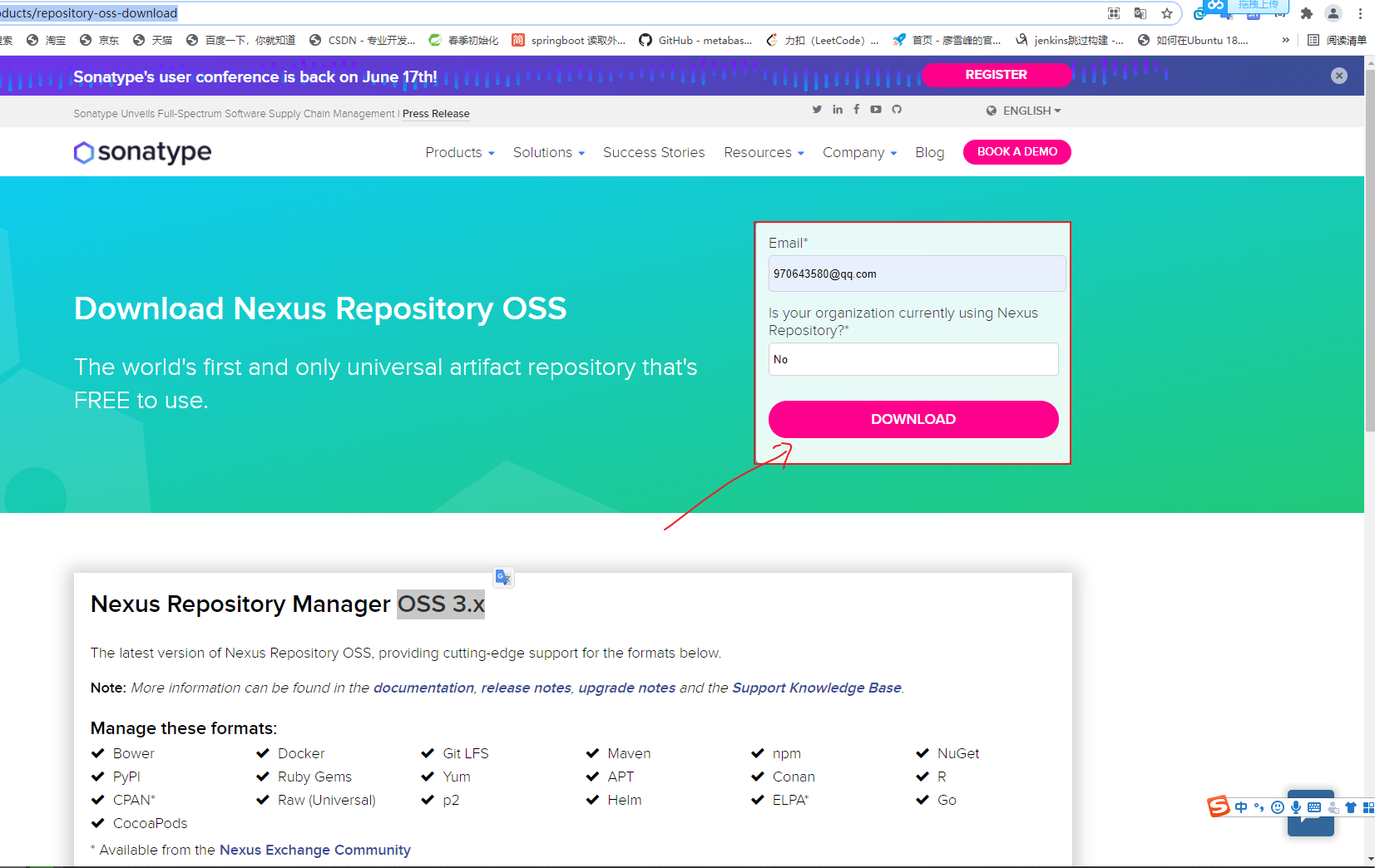
Task: Open the Sogou soft keyboard toggle
Action: coord(1314,806)
